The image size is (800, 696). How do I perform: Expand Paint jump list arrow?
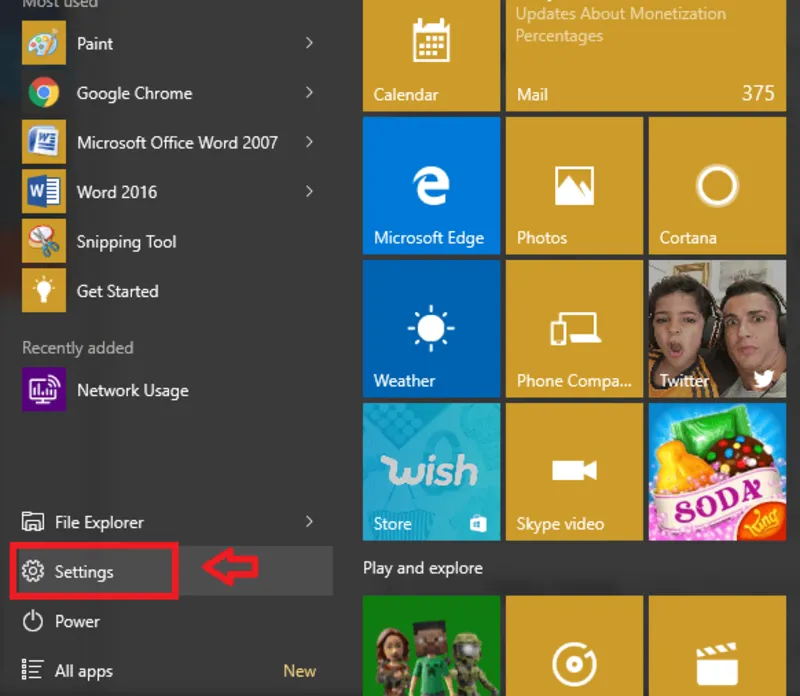pos(309,43)
